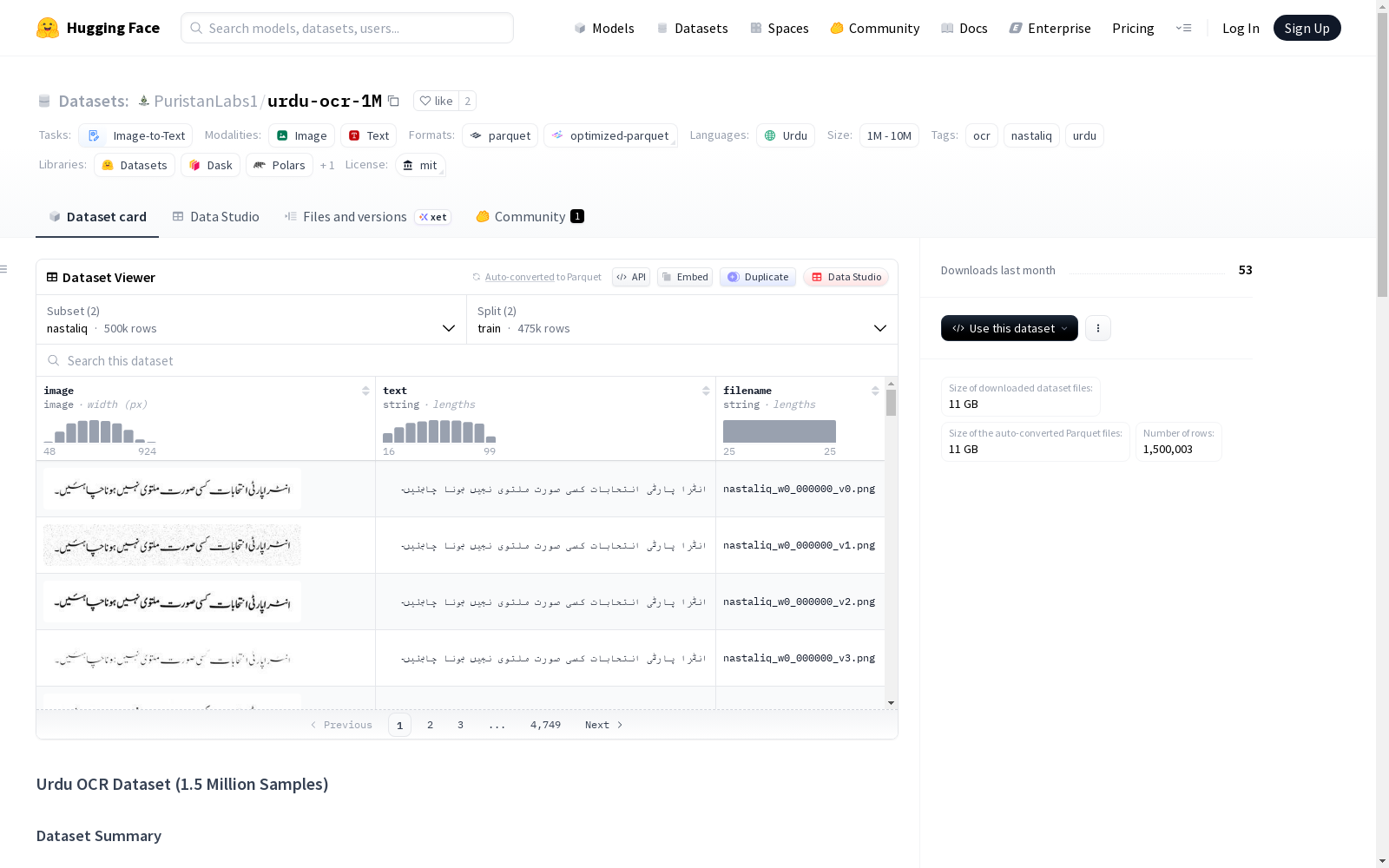Click the Urdu language tag
The height and width of the screenshot is (868, 1389).
(x=786, y=135)
